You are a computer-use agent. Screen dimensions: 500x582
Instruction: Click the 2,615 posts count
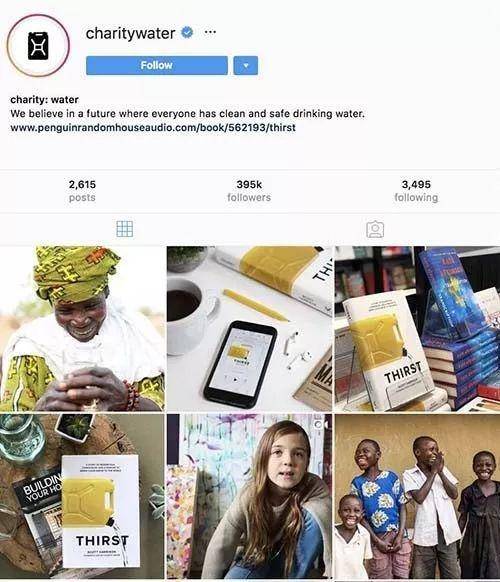(82, 191)
